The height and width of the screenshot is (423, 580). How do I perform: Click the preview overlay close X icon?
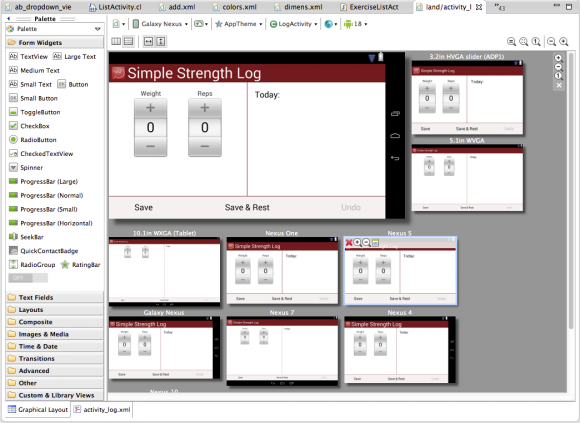[x=559, y=85]
